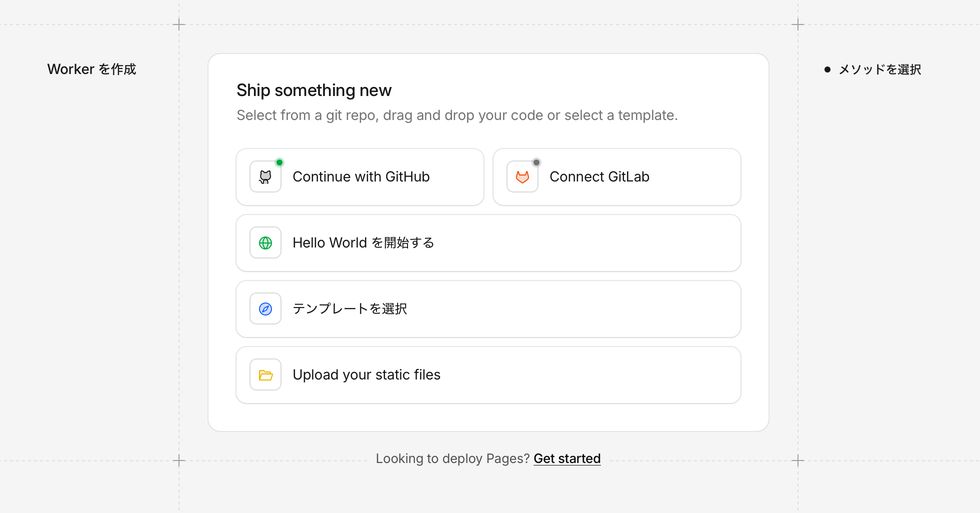
Task: Click the メソッドを選択 step label
Action: click(879, 70)
